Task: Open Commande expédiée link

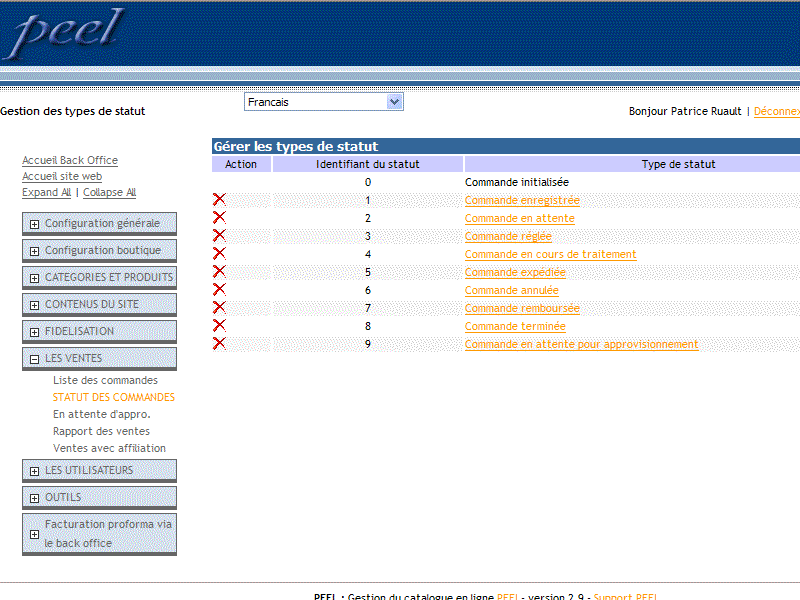Action: tap(515, 272)
